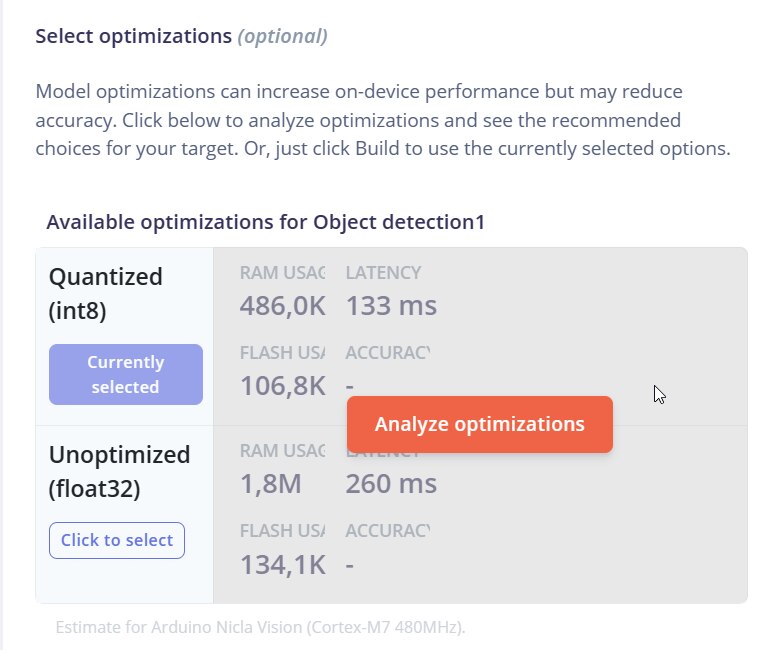Click the Available optimizations for Object detection1 title

(265, 222)
